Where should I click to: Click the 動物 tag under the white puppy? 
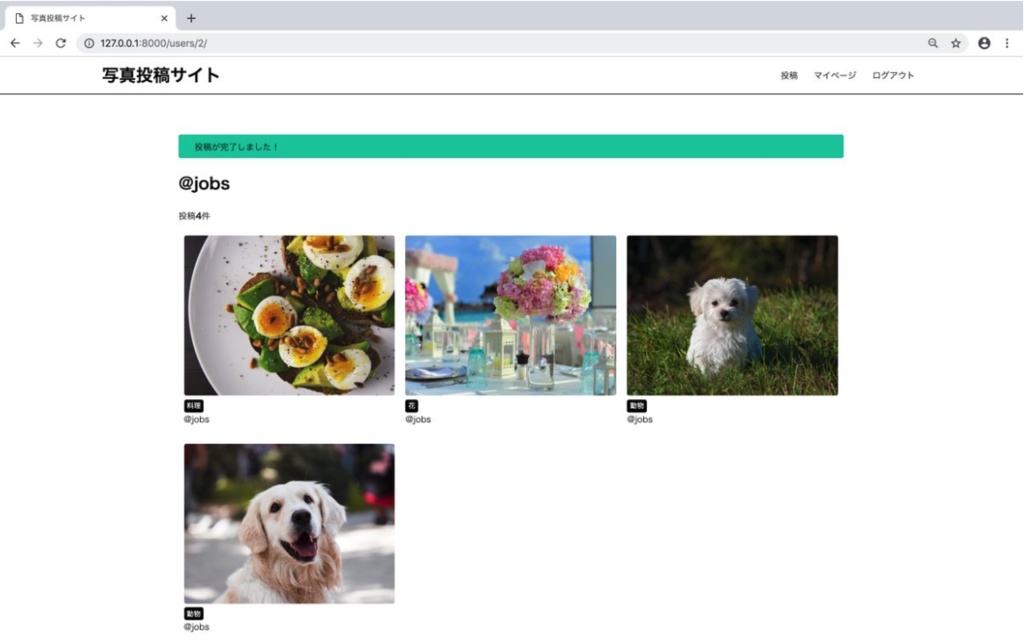(x=637, y=406)
